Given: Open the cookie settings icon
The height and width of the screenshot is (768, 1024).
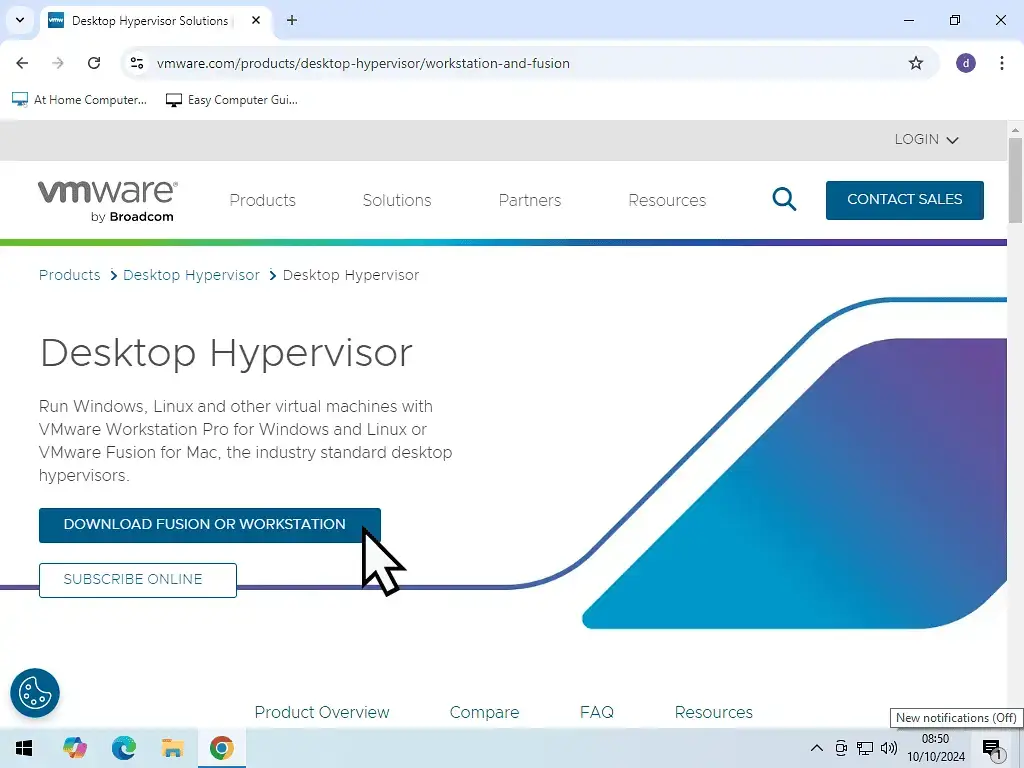Looking at the screenshot, I should [x=35, y=693].
